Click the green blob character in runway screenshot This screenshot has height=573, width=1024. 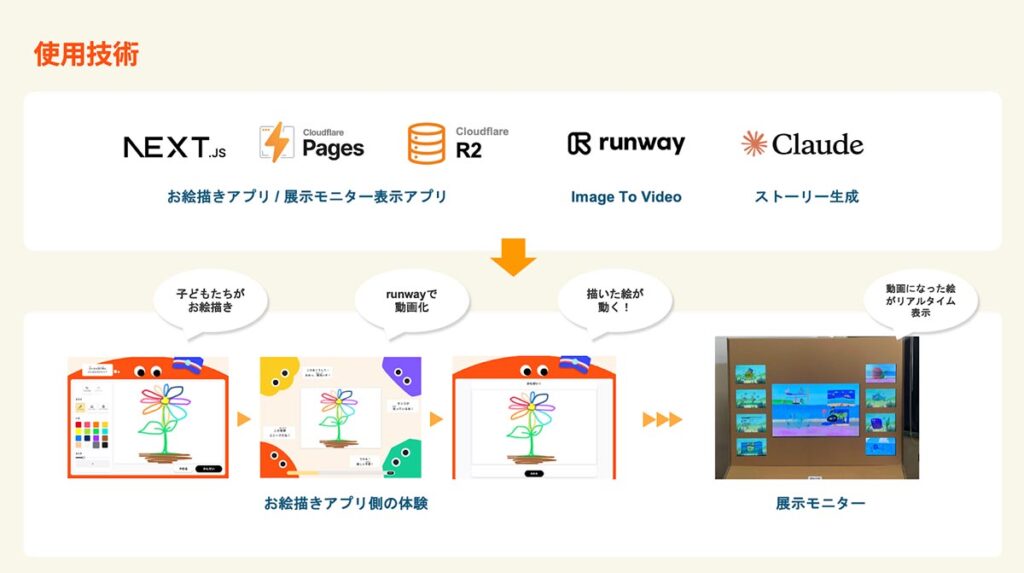(402, 459)
